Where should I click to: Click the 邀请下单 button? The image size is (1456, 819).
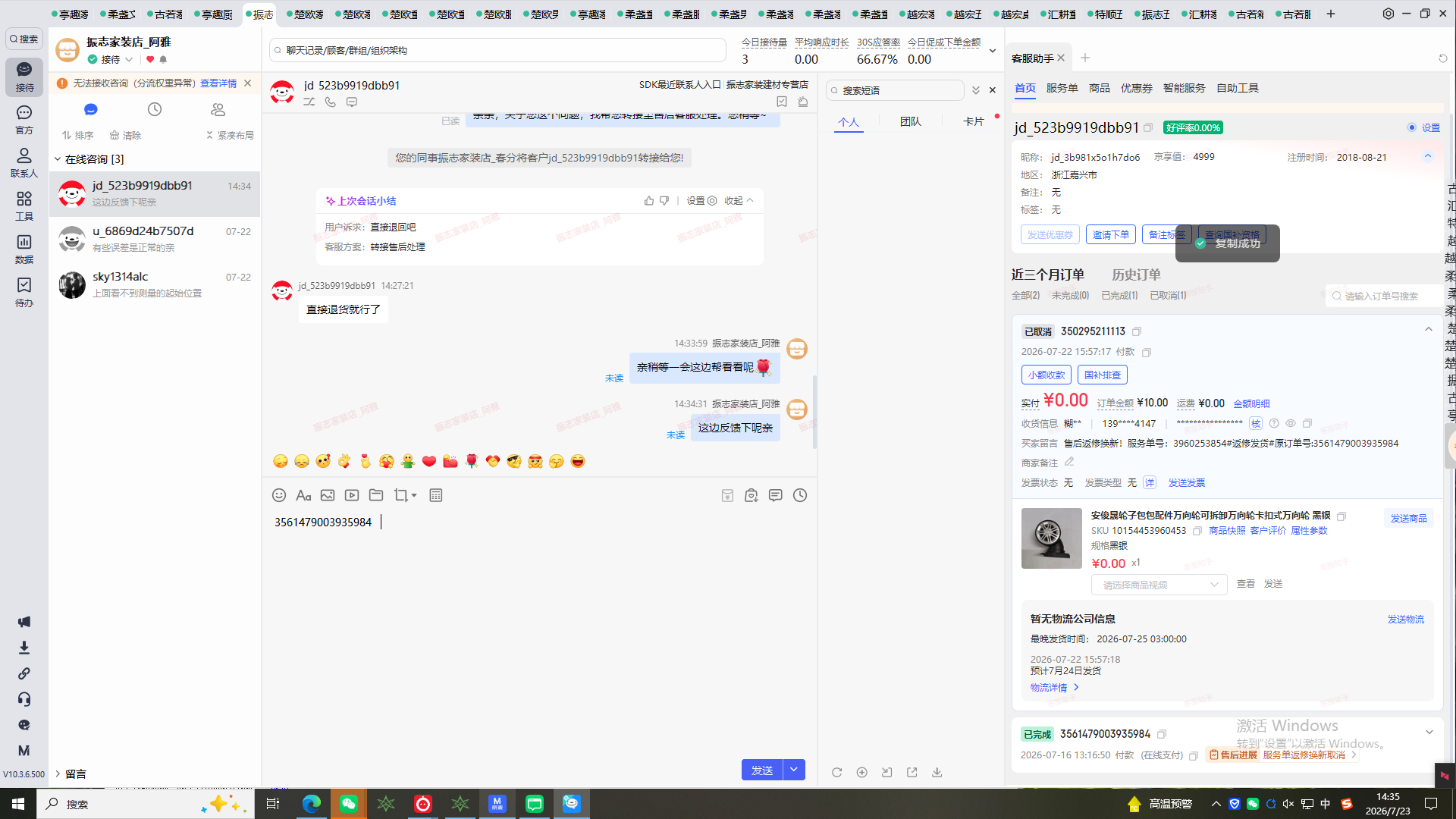click(x=1111, y=234)
